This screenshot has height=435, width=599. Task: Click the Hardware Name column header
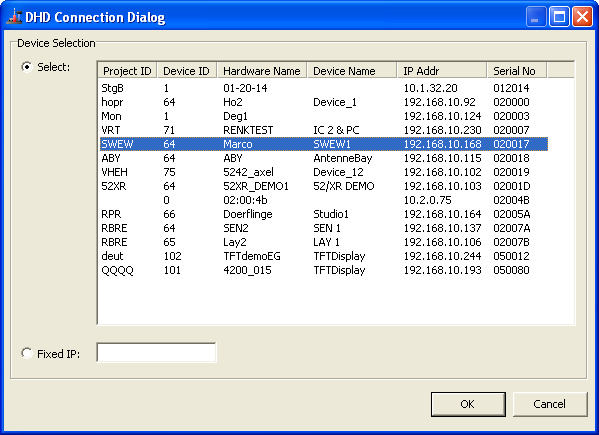(262, 71)
